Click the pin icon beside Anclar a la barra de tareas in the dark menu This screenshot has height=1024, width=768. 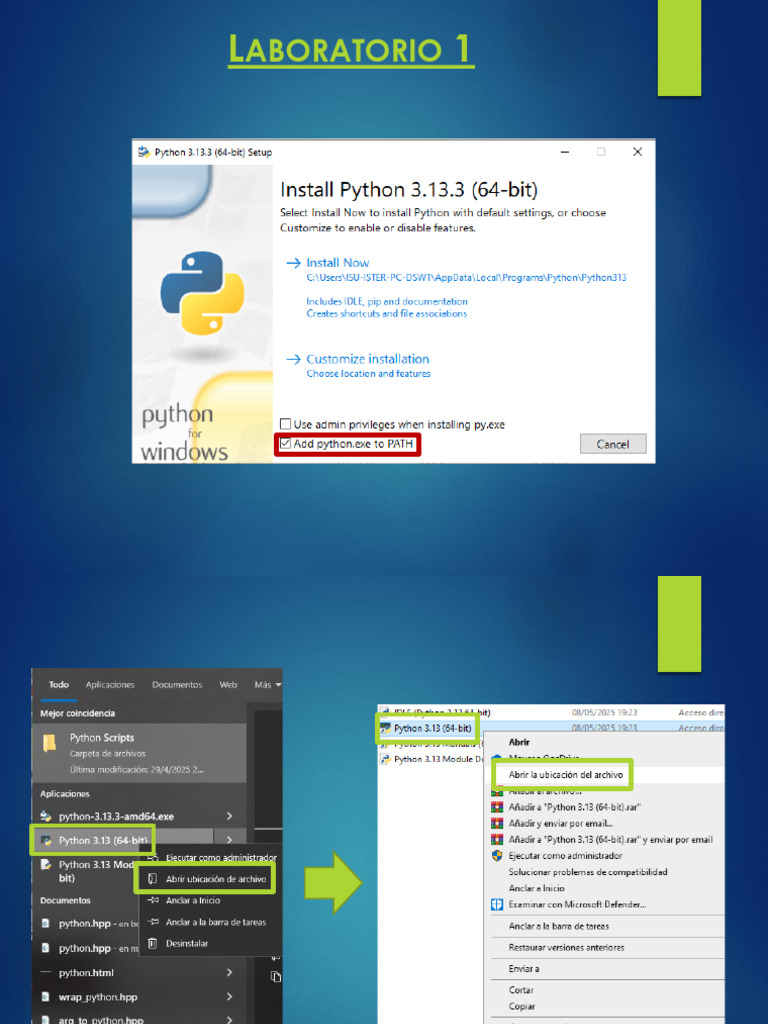tap(153, 922)
